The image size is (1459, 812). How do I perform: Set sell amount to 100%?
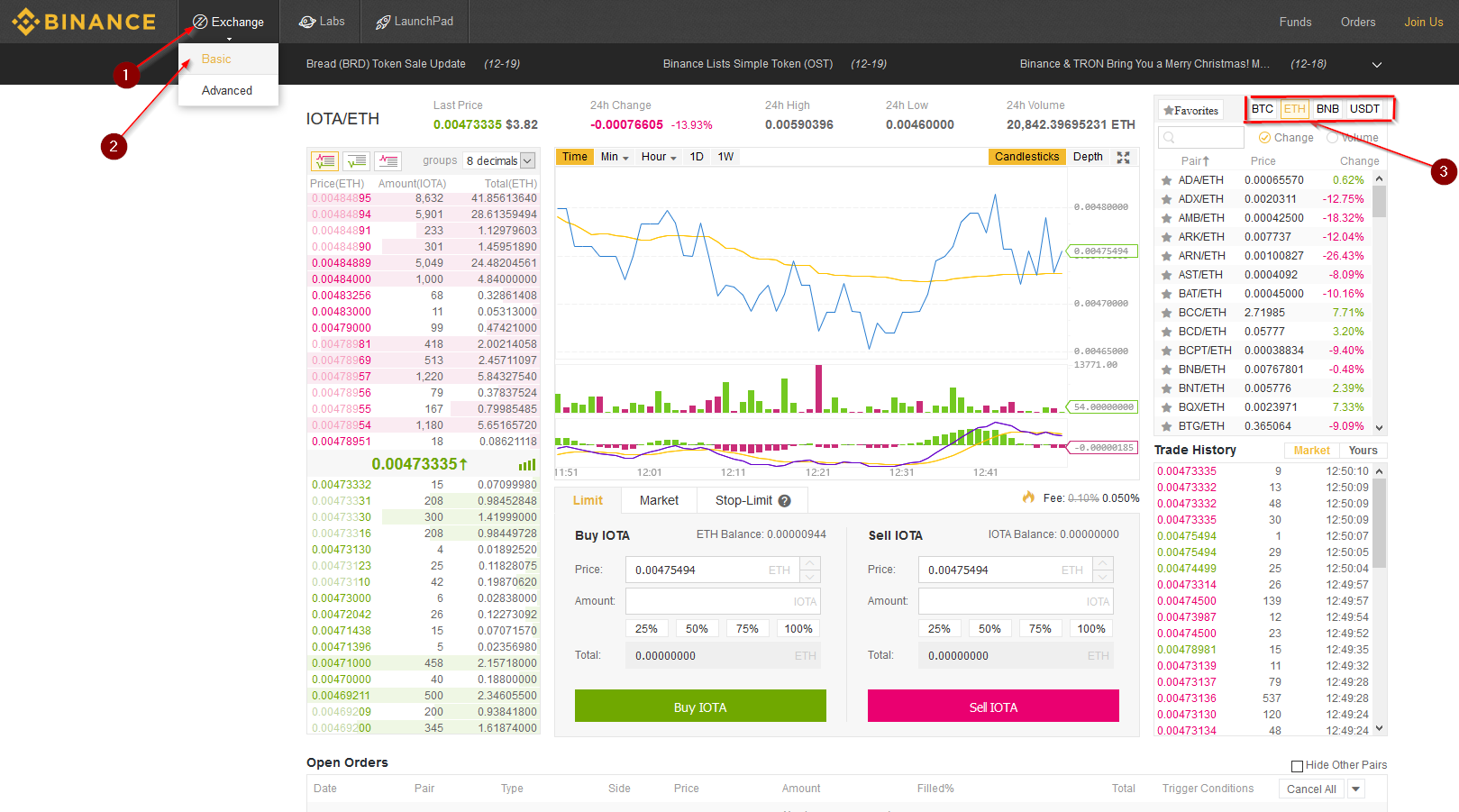(1090, 629)
